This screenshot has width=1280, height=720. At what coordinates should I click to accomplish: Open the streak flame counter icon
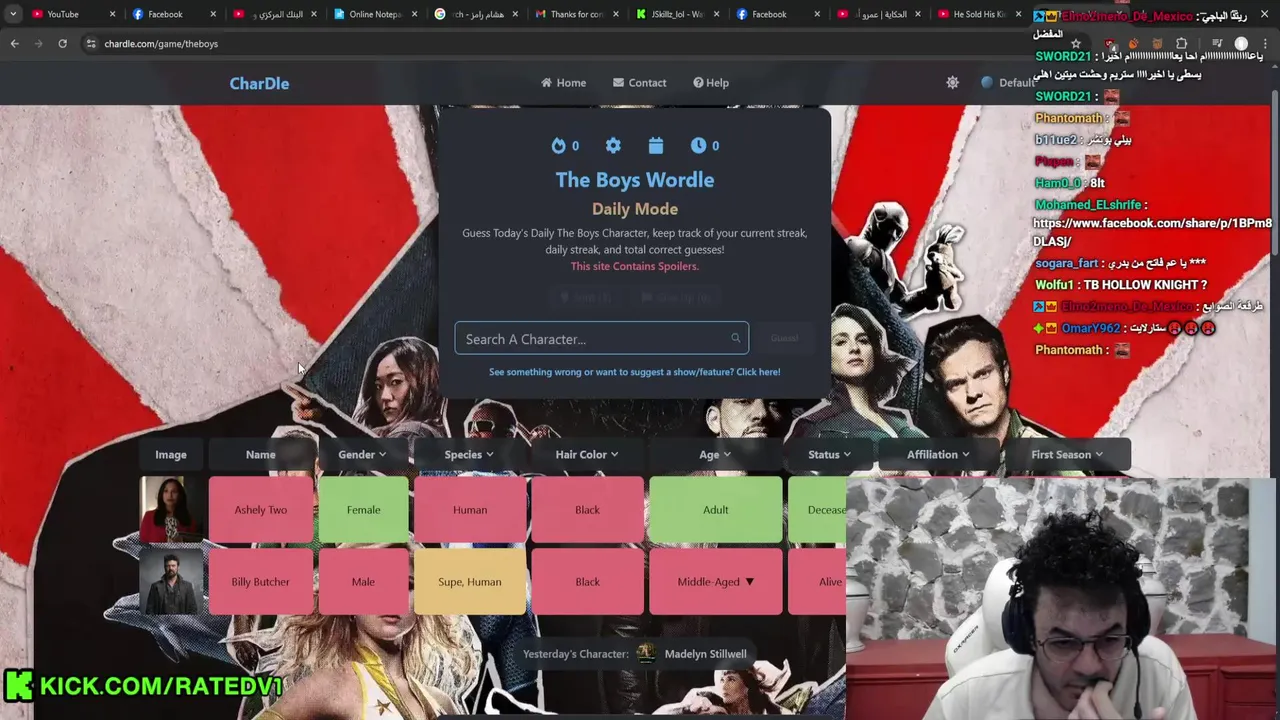558,146
